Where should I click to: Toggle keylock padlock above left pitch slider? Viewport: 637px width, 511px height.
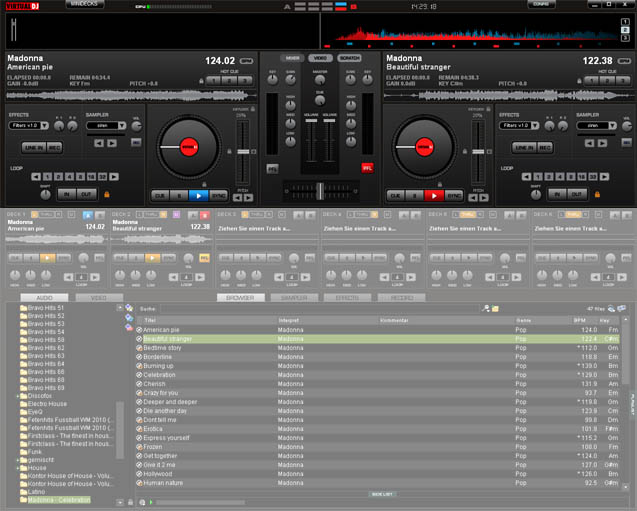[253, 109]
